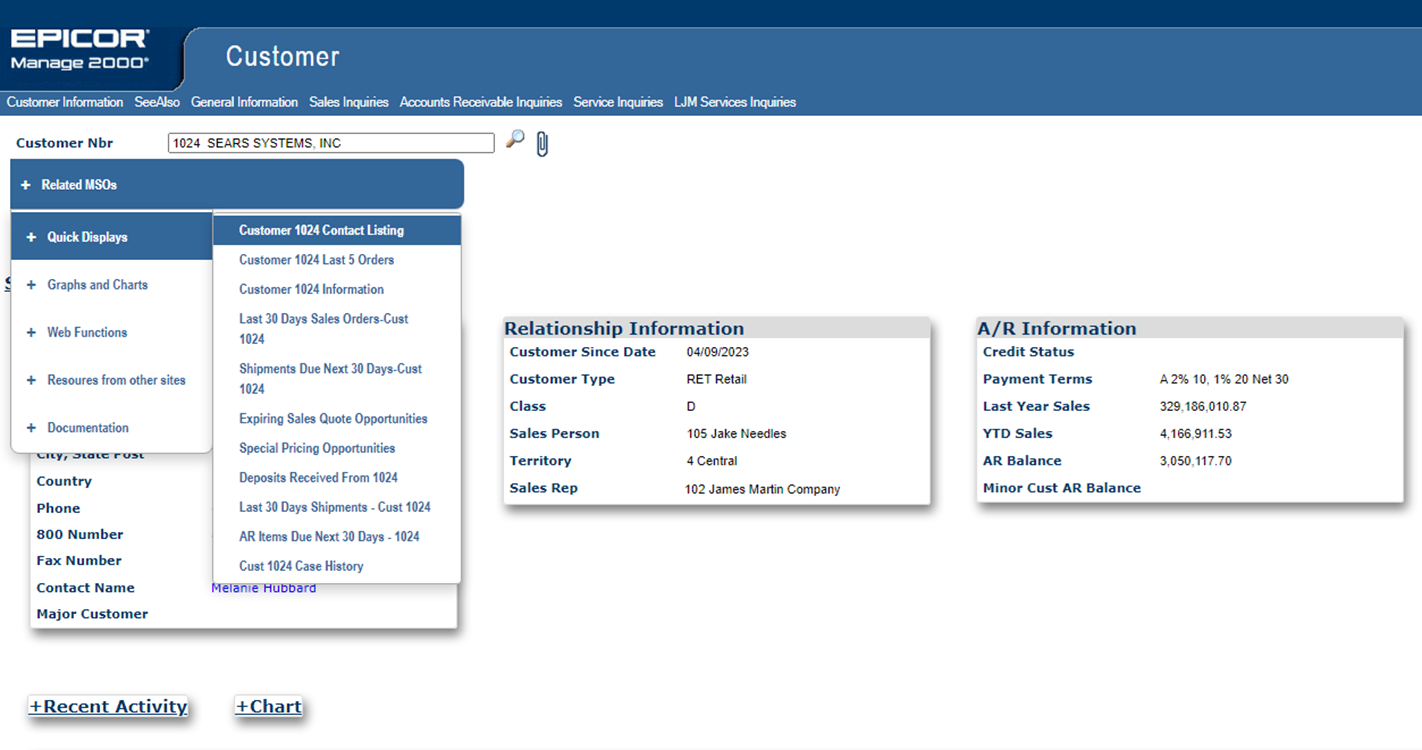
Task: Open the Customer Information menu
Action: (x=65, y=102)
